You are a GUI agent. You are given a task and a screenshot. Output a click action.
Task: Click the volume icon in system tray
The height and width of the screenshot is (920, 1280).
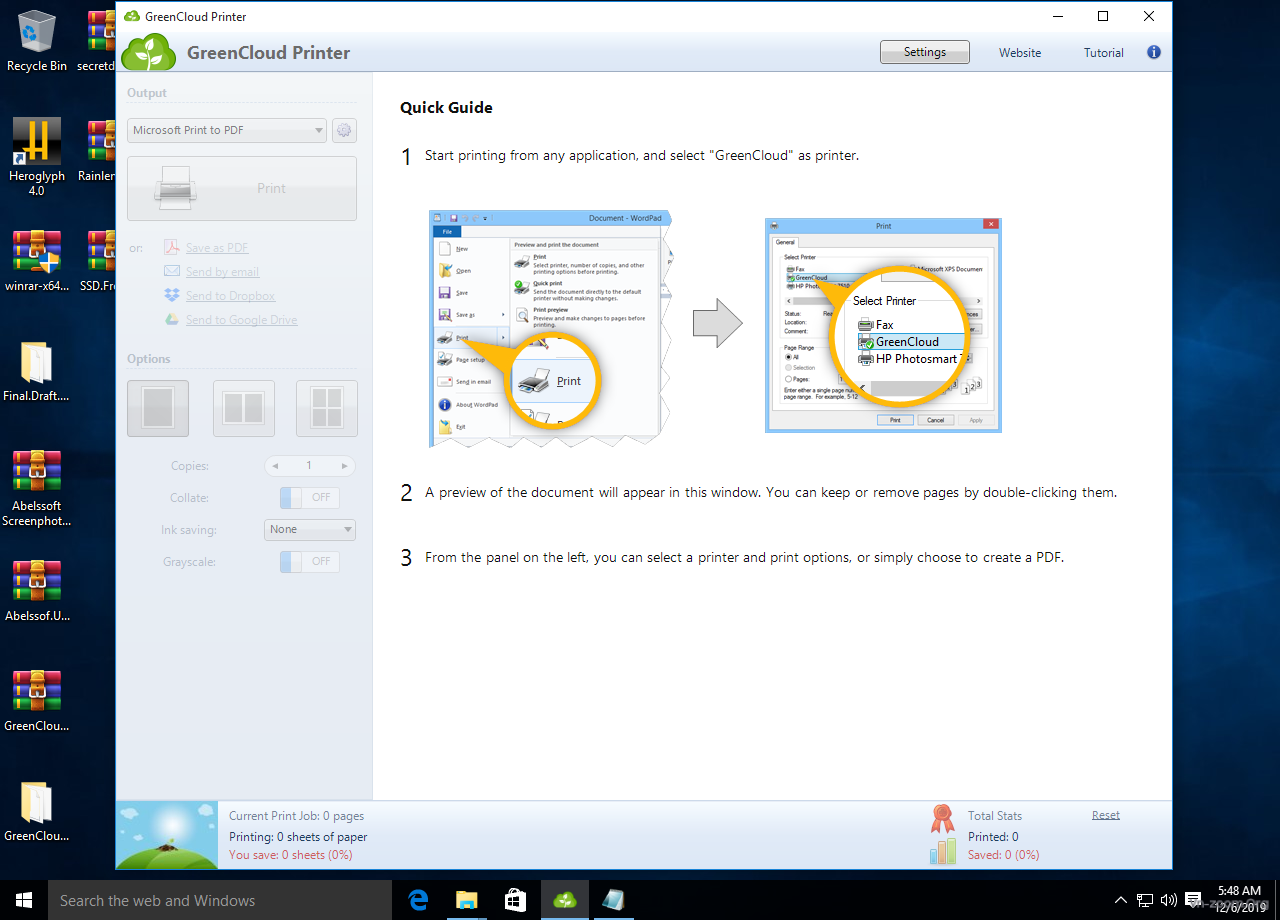1168,900
